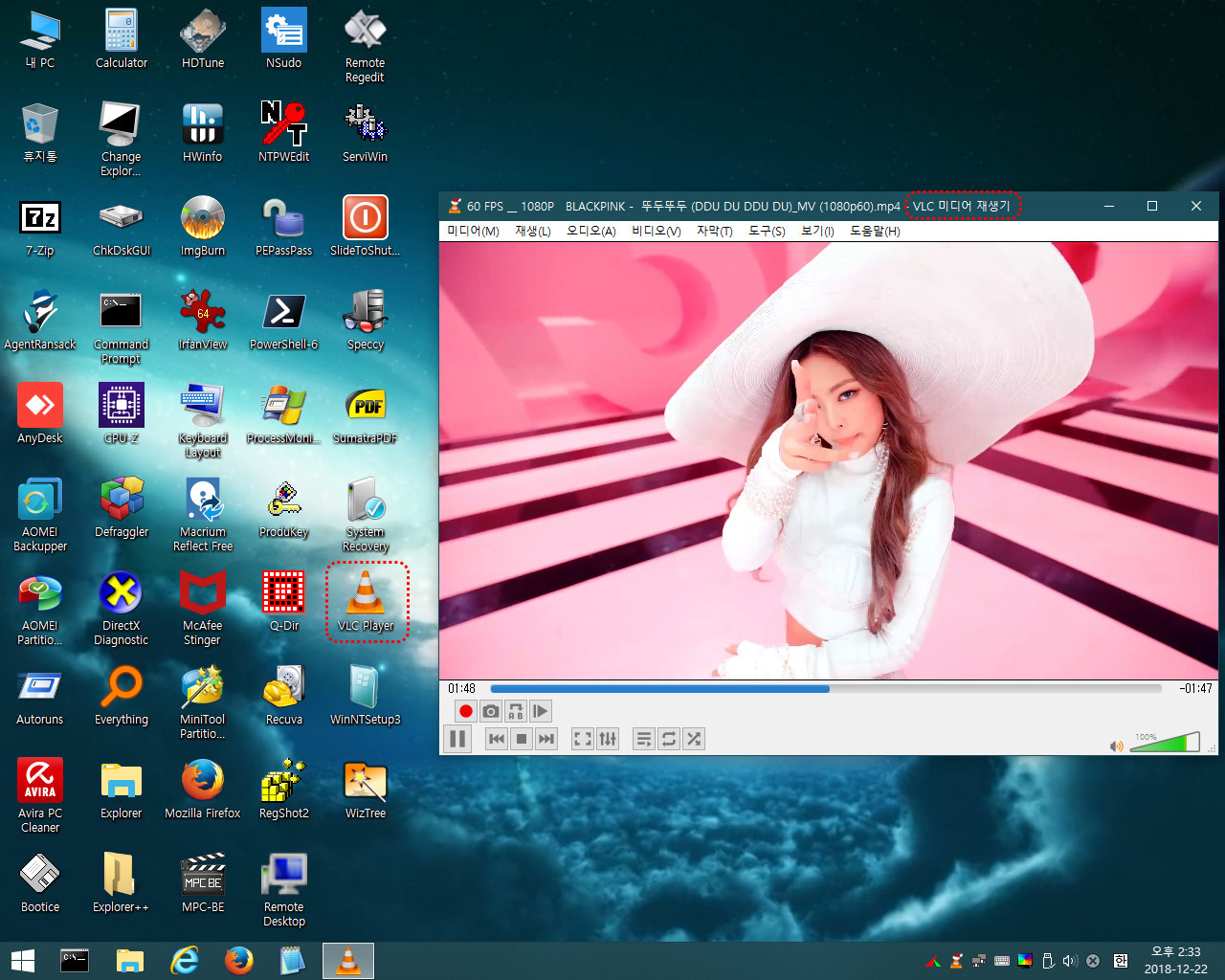The height and width of the screenshot is (980, 1225).
Task: Skip to next media track
Action: pyautogui.click(x=546, y=739)
